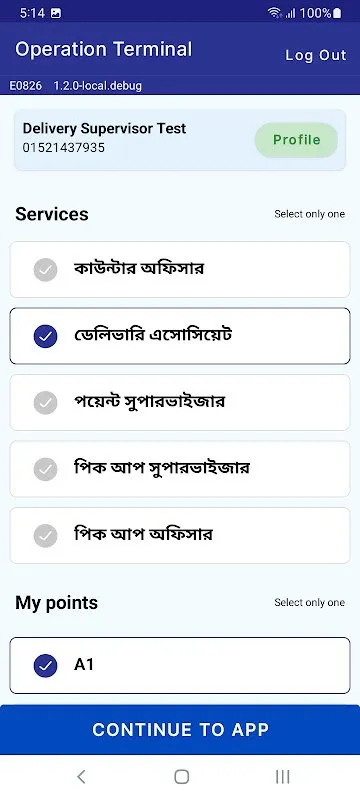Select the পিক আপ অফিসার checkmark circle
The image size is (360, 800).
coord(45,535)
